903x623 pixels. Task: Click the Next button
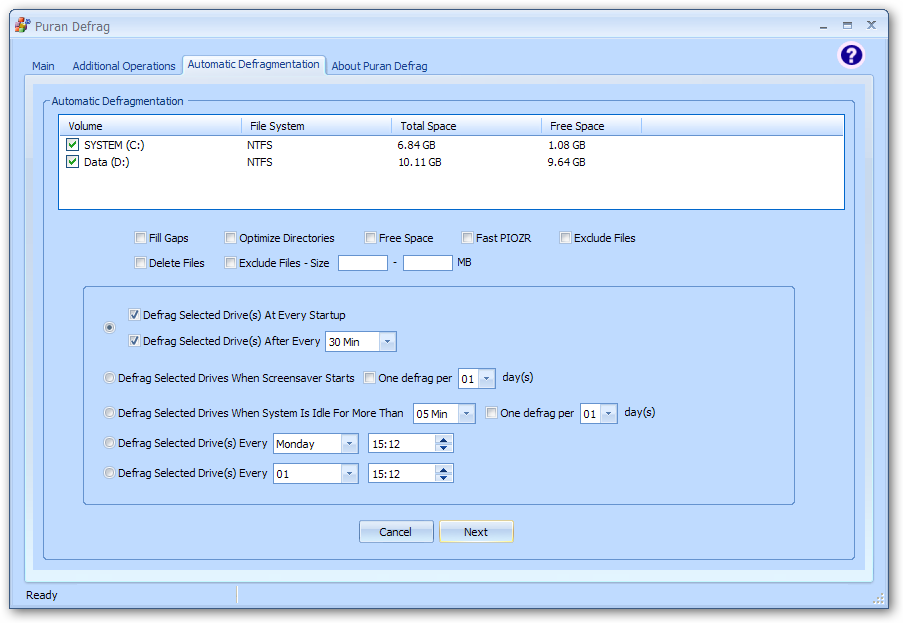tap(476, 531)
